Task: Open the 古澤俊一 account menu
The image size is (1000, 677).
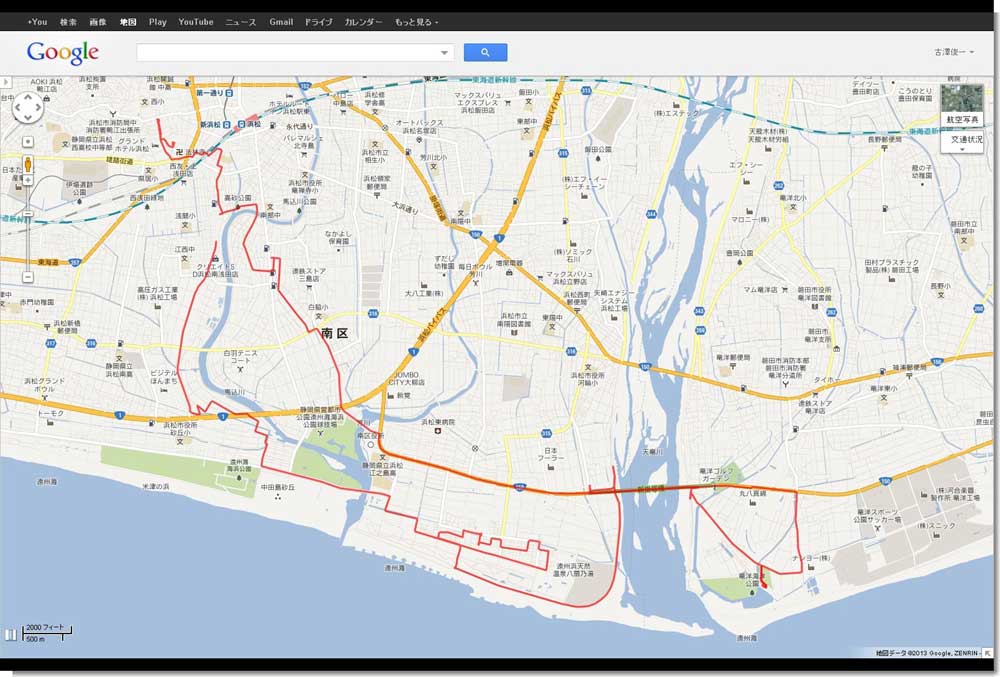Action: (953, 52)
